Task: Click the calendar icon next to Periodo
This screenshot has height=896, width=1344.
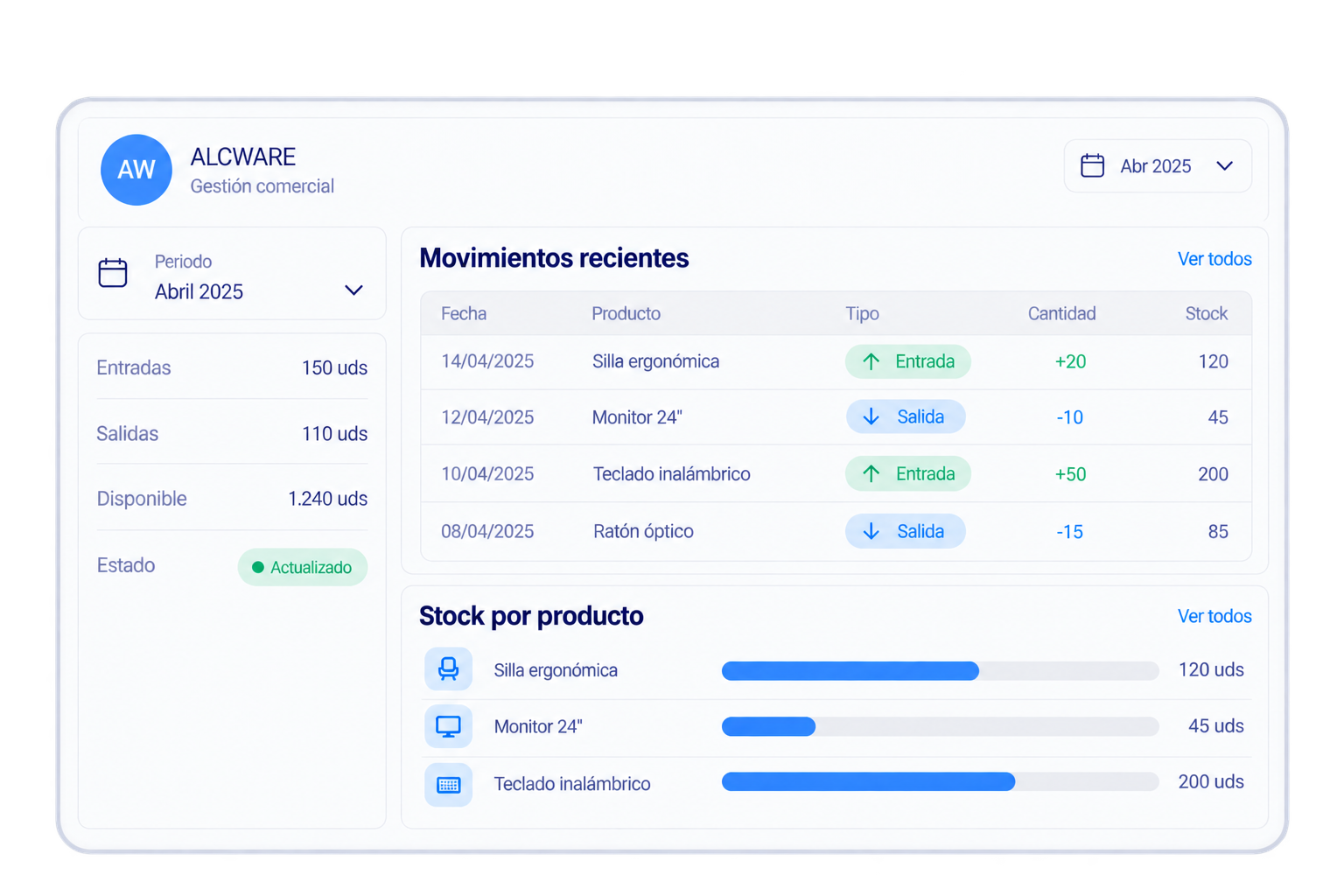Action: pyautogui.click(x=113, y=273)
